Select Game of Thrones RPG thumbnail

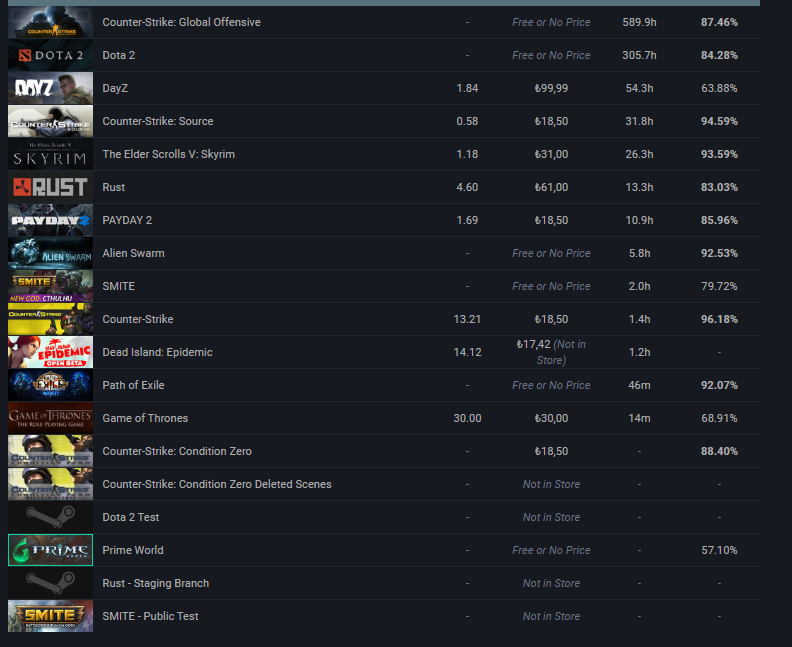(51, 418)
